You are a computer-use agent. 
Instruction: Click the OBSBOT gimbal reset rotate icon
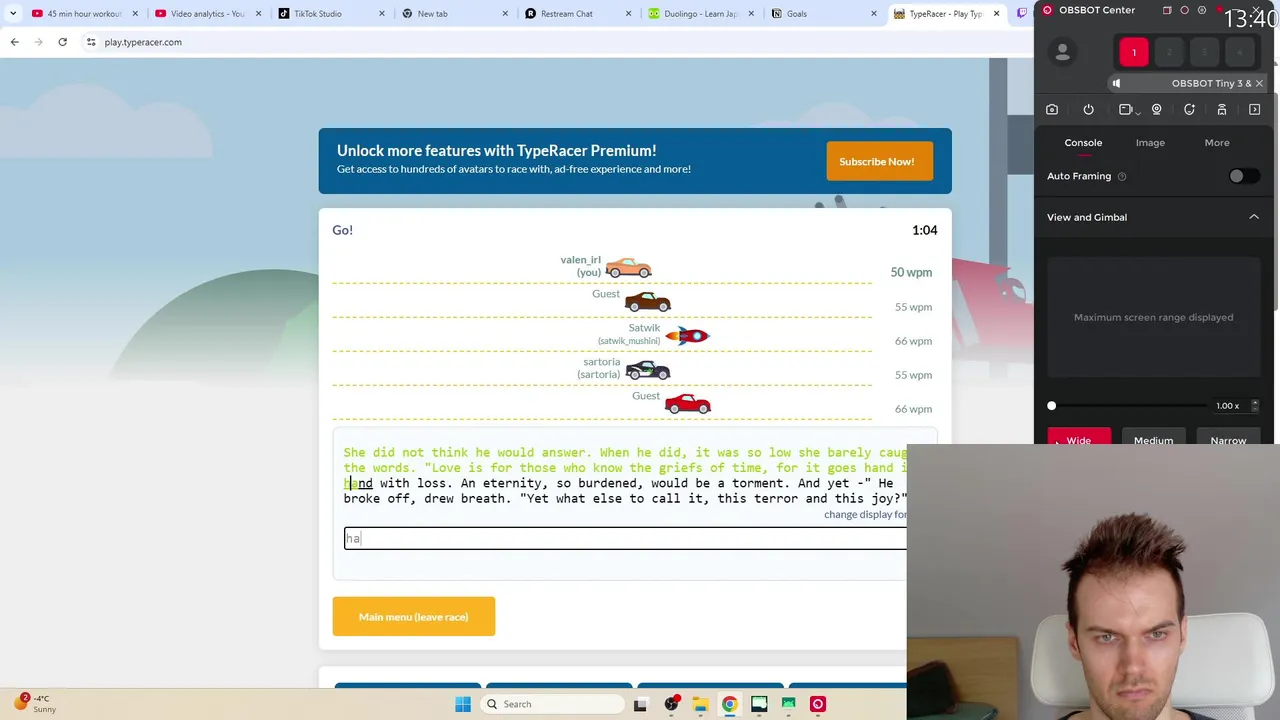coord(1189,110)
